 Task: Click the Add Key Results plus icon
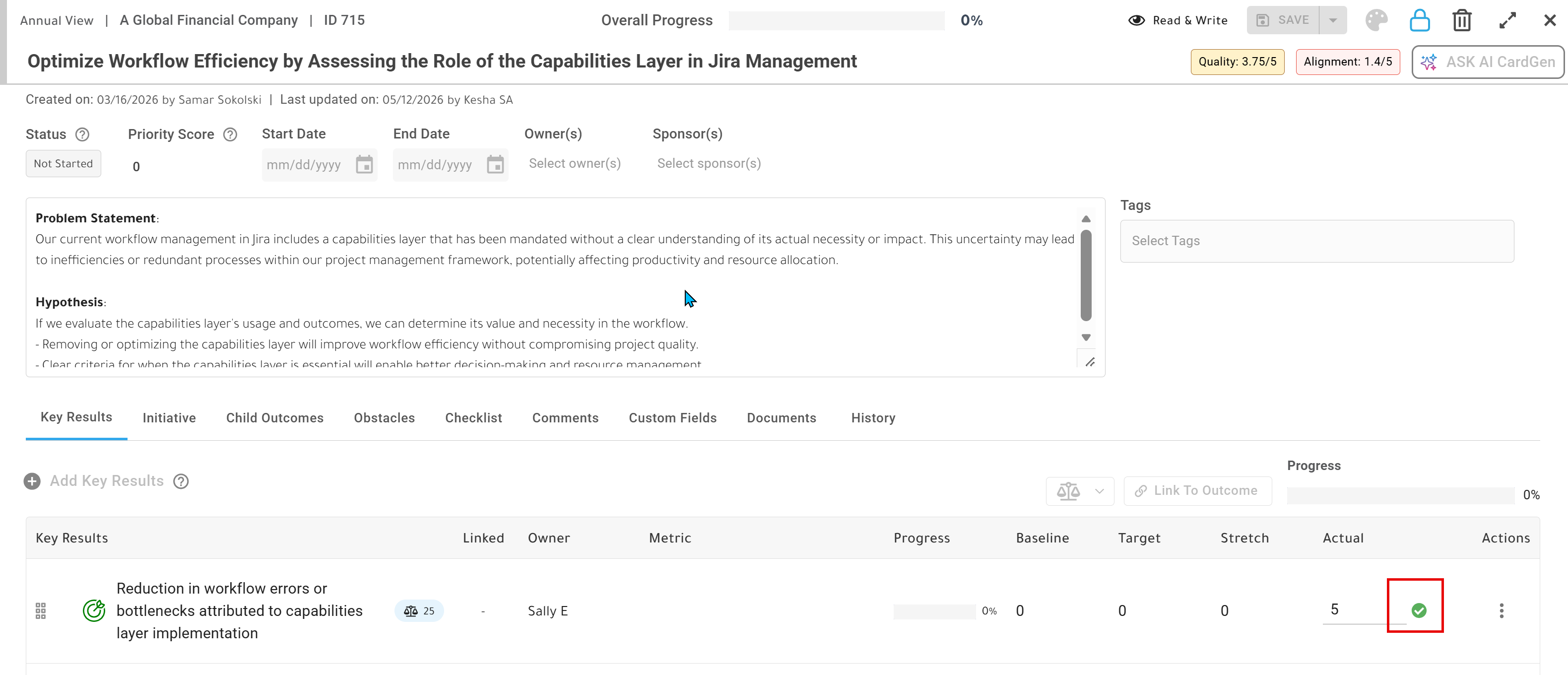pos(32,481)
